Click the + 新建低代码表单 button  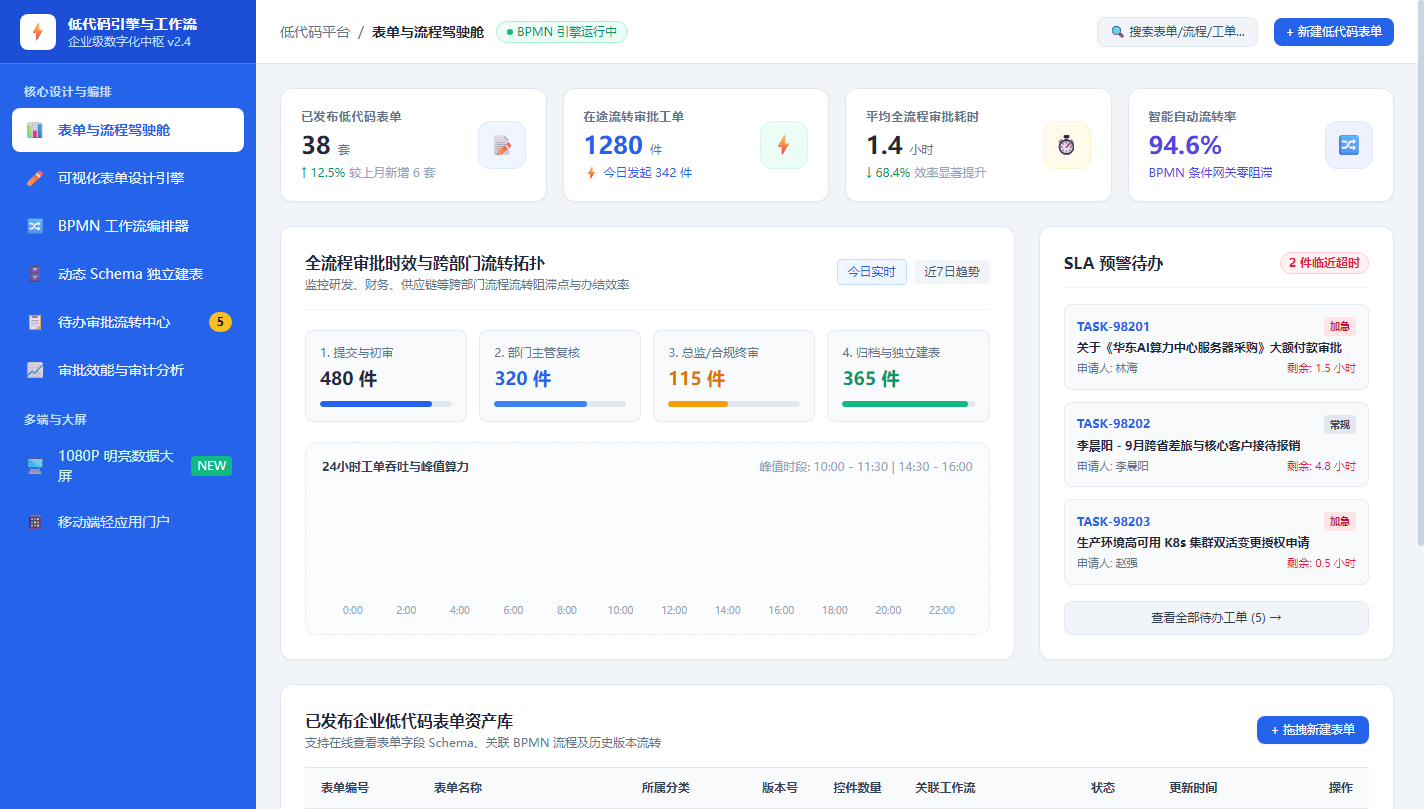point(1334,32)
